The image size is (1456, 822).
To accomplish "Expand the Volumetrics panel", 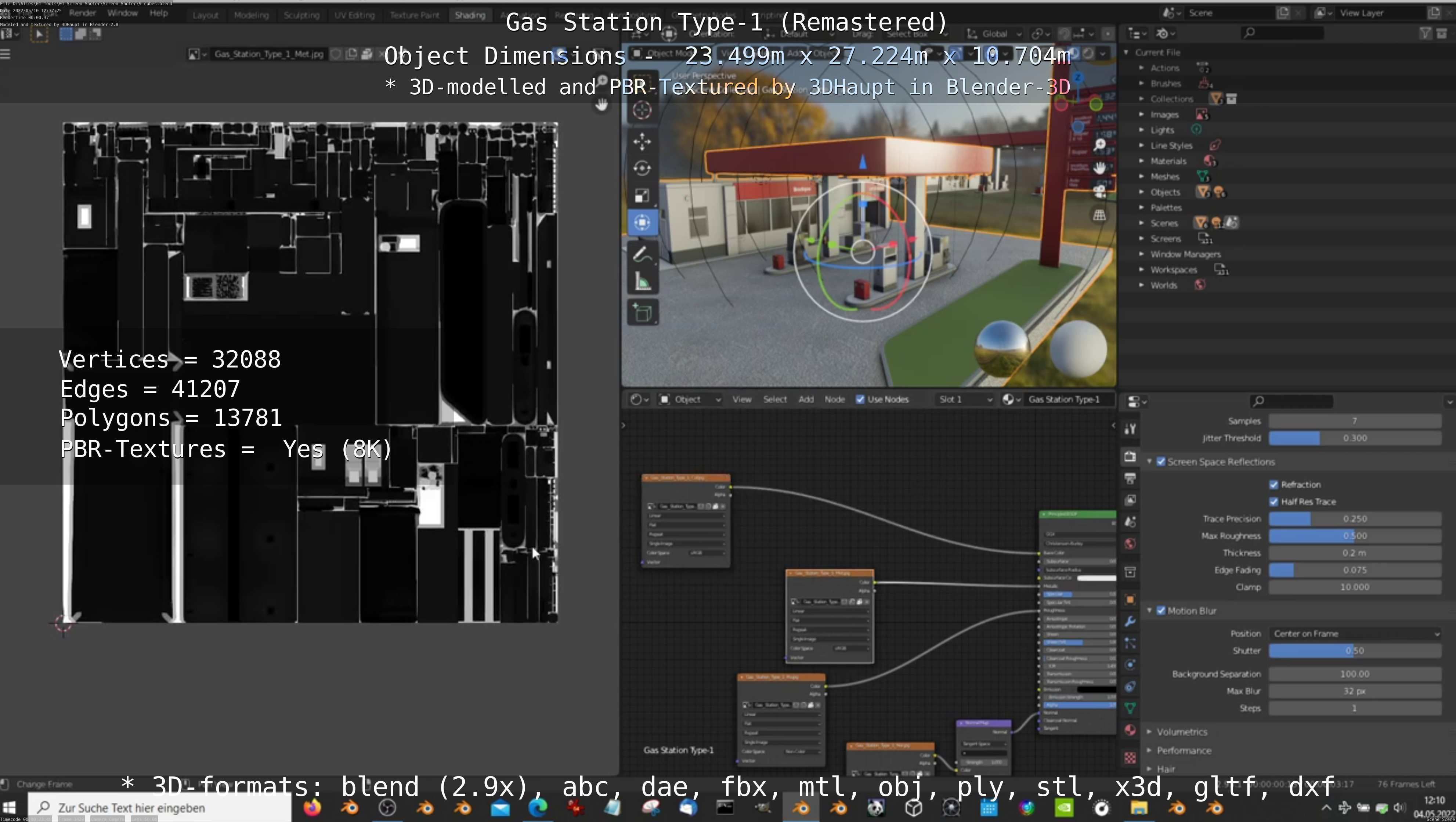I will (x=1181, y=732).
